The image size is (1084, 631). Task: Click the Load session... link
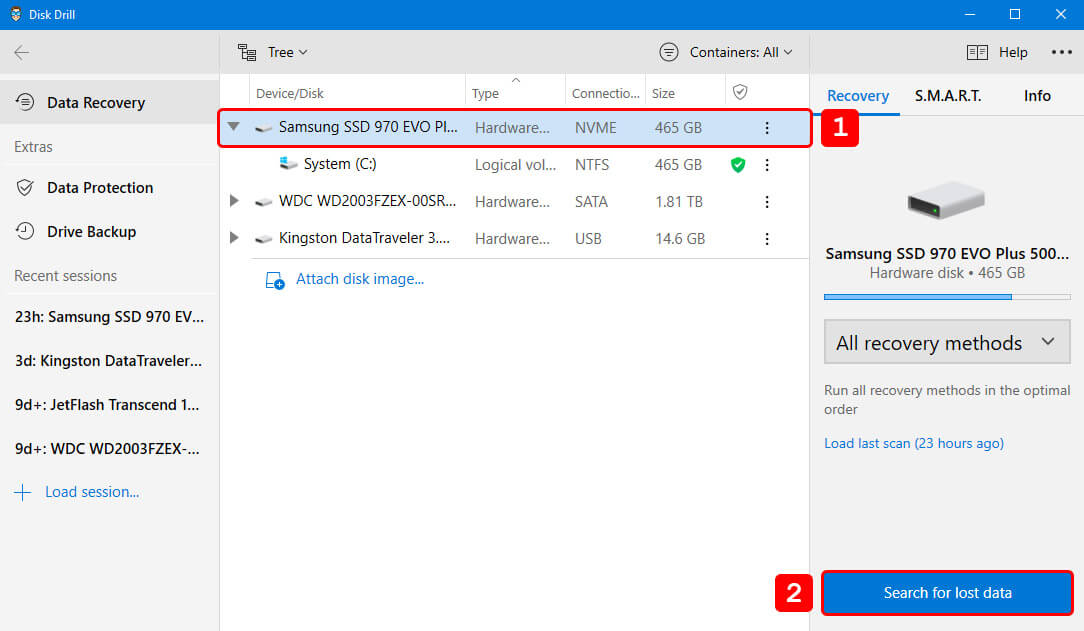(x=92, y=491)
